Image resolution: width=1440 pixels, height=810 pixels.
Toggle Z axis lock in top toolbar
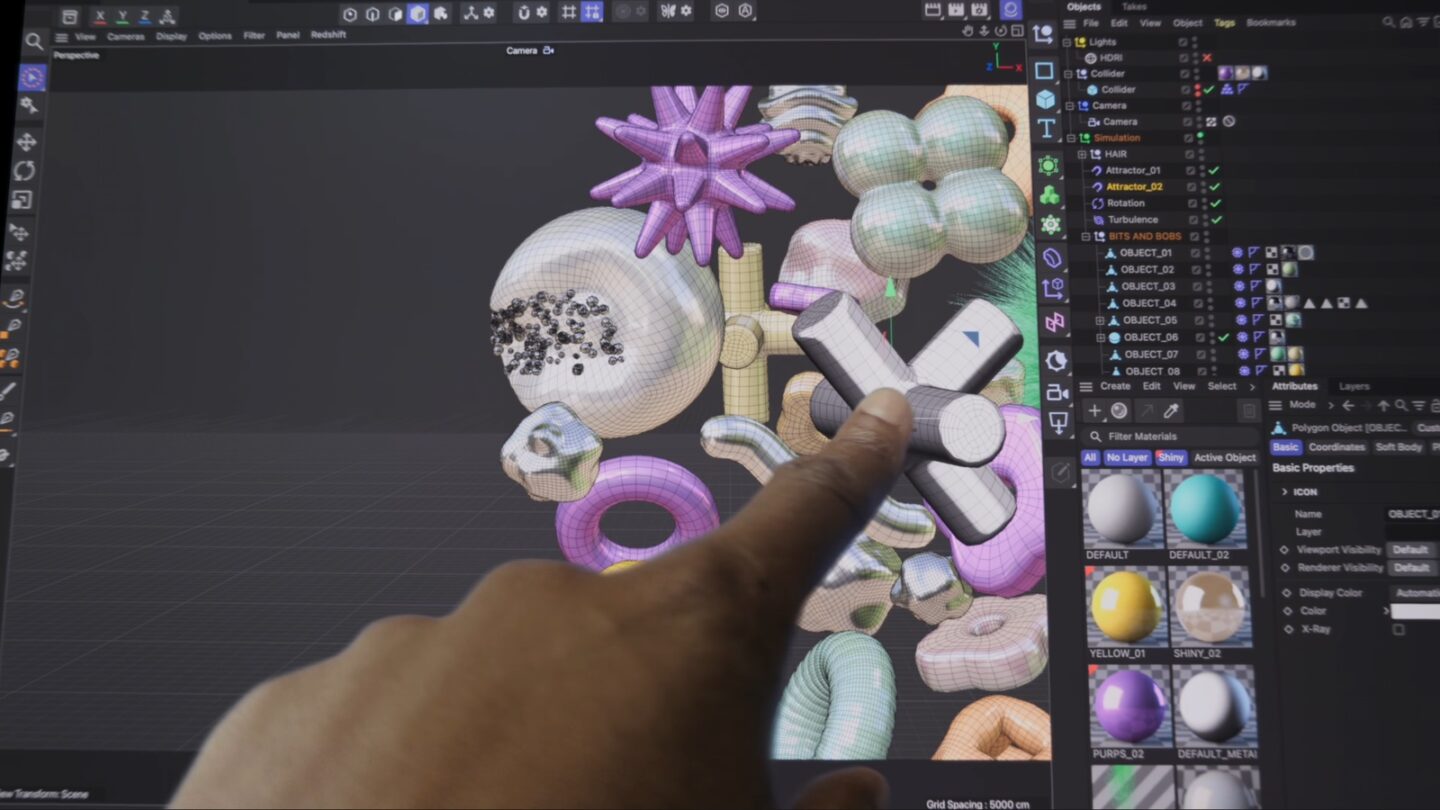point(144,16)
